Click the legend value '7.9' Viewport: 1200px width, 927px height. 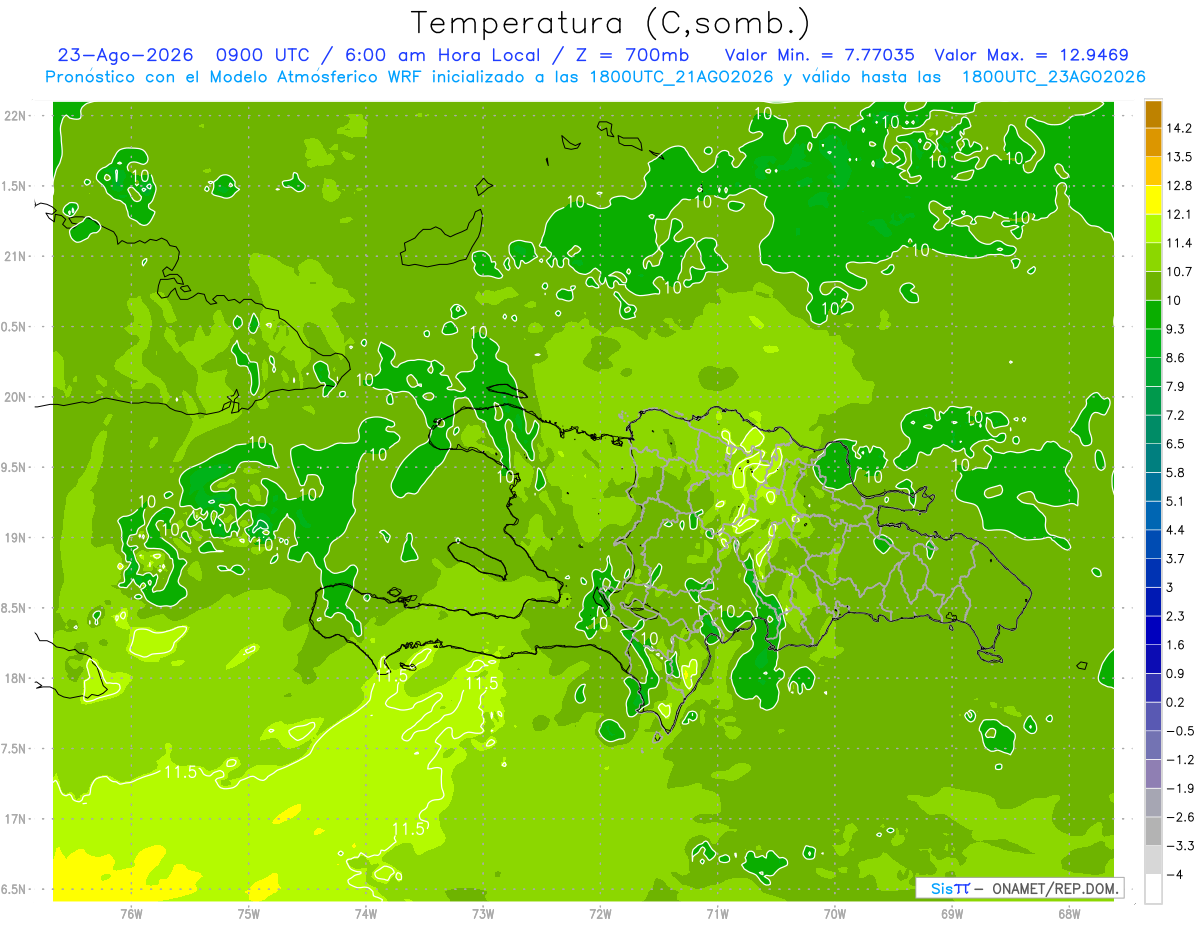[1176, 386]
